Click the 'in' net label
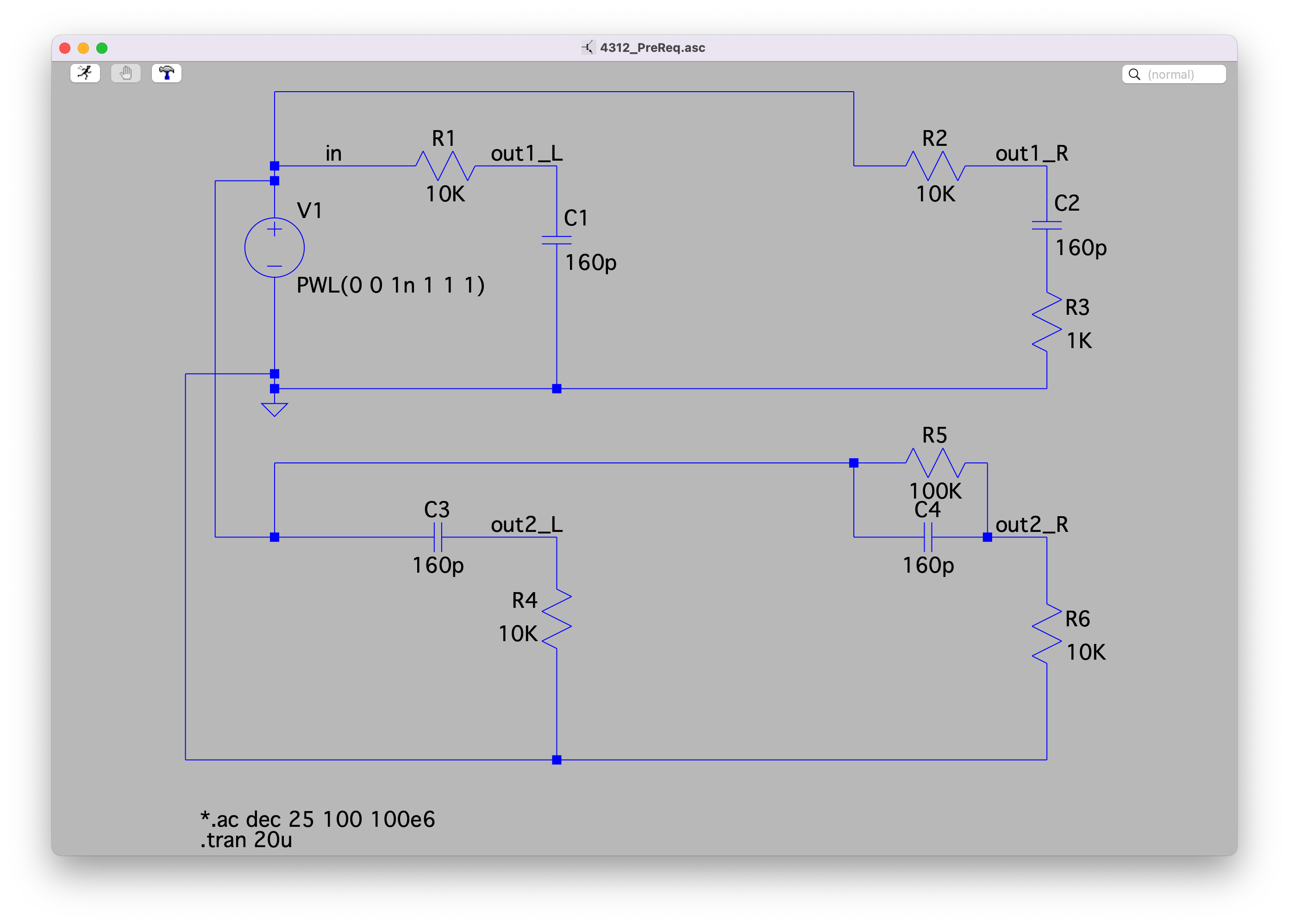Viewport: 1289px width, 924px height. [334, 153]
